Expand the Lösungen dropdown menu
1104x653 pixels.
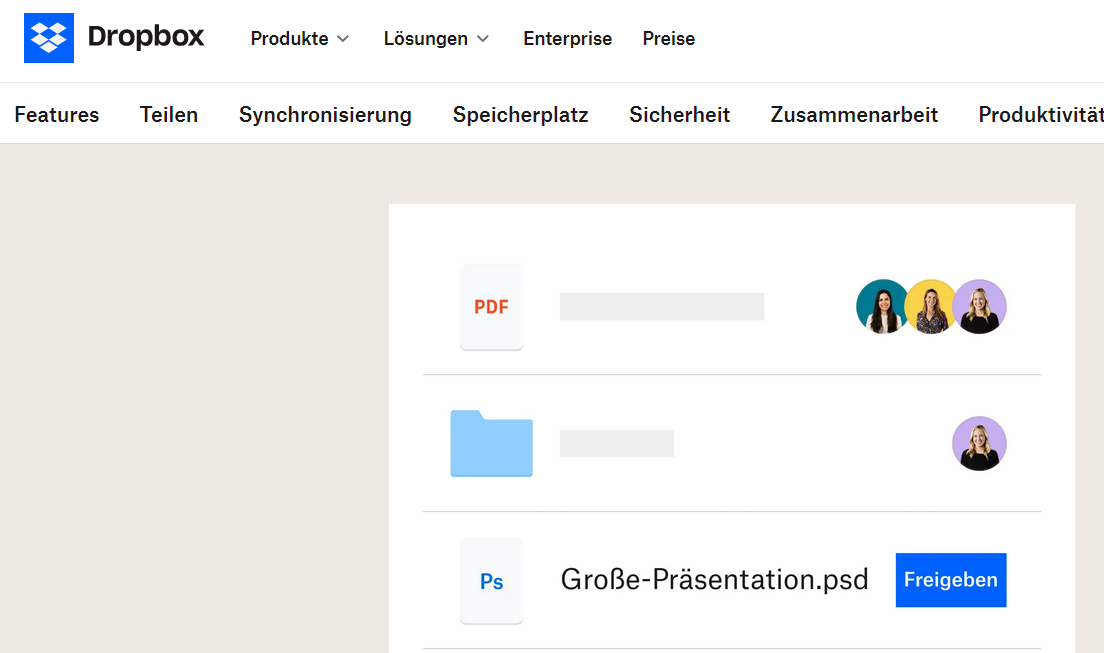pyautogui.click(x=436, y=39)
